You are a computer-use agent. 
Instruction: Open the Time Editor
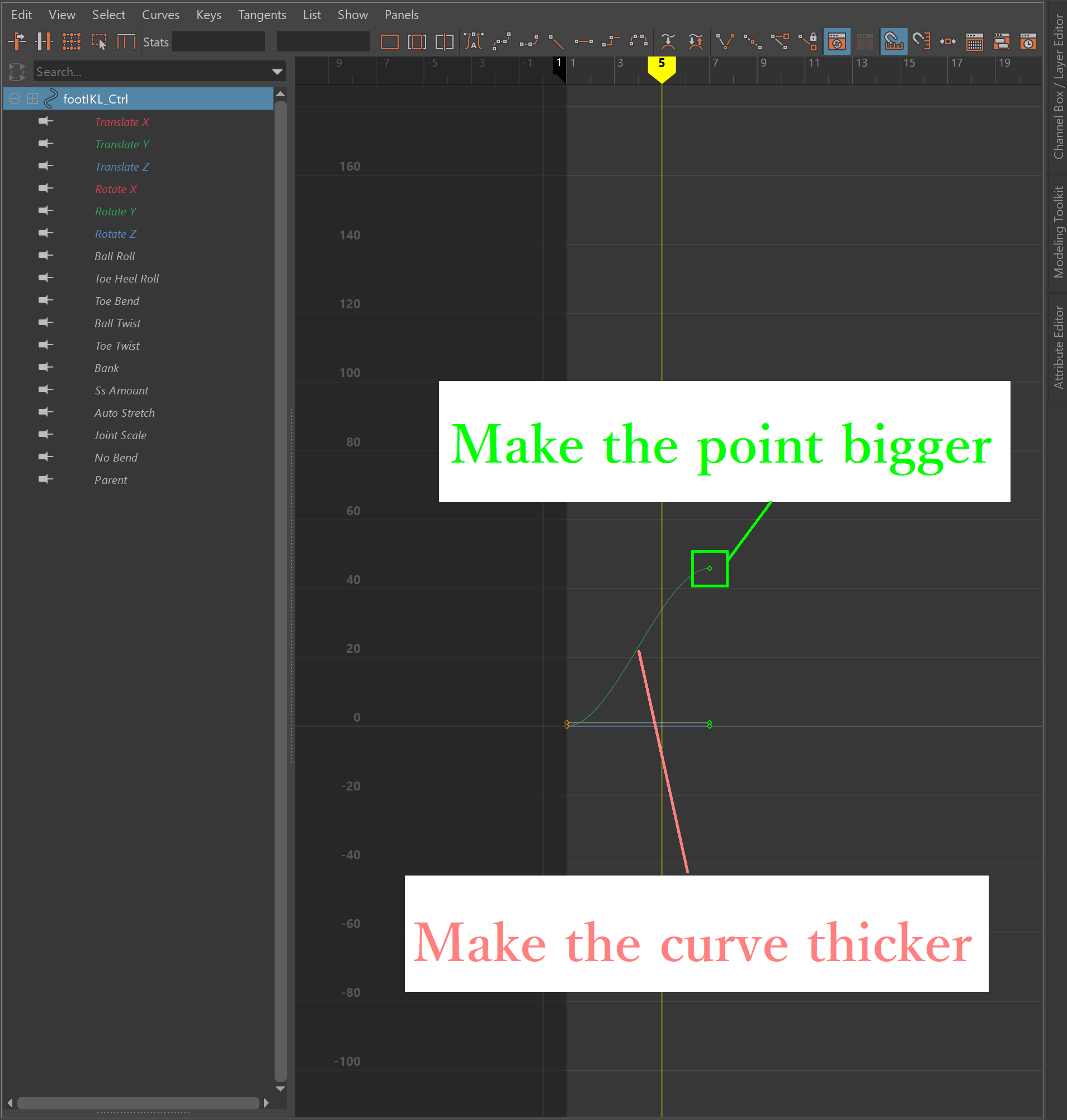pos(1028,41)
